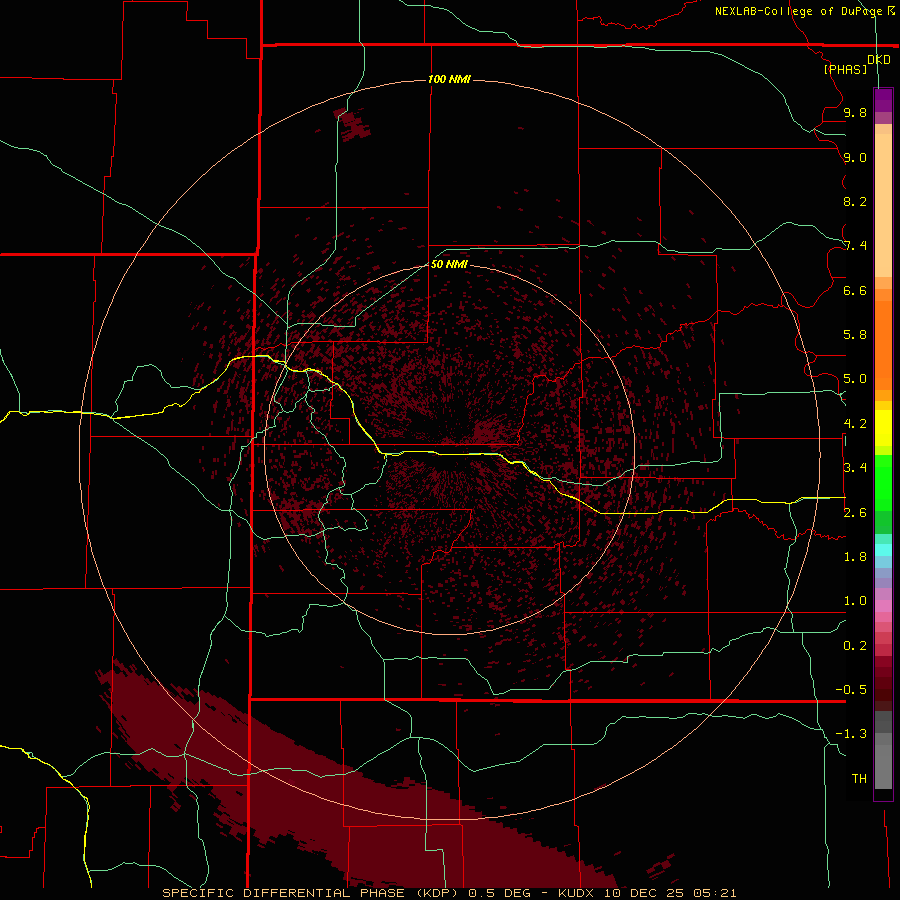Viewport: 900px width, 900px height.
Task: Click the '5.8' scale label
Action: pyautogui.click(x=855, y=334)
